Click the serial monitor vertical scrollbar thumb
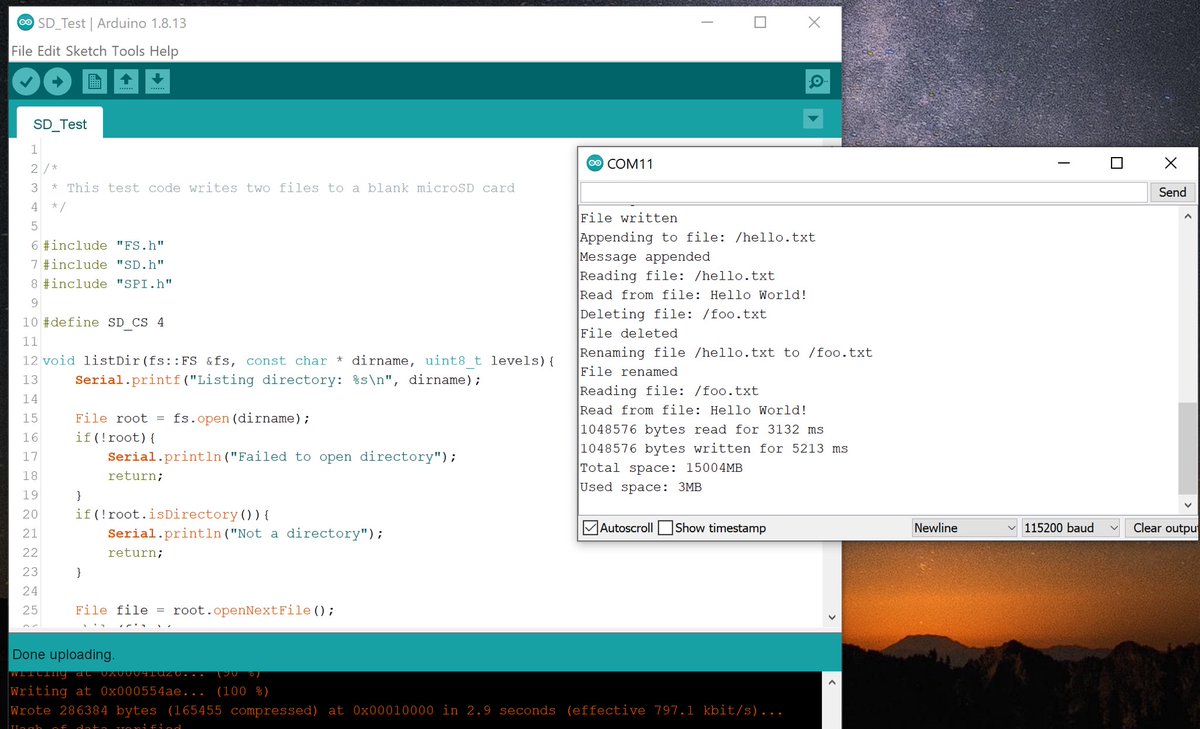The width and height of the screenshot is (1200, 729). pyautogui.click(x=1187, y=447)
